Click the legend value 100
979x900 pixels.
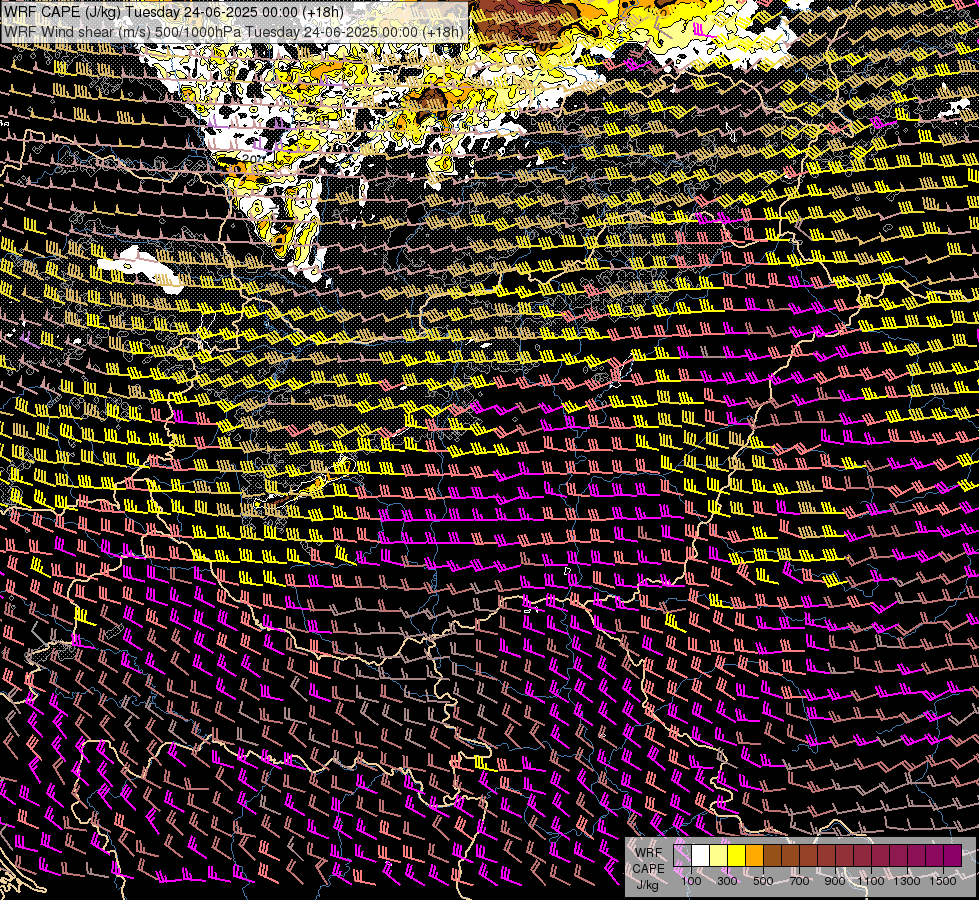[x=691, y=881]
